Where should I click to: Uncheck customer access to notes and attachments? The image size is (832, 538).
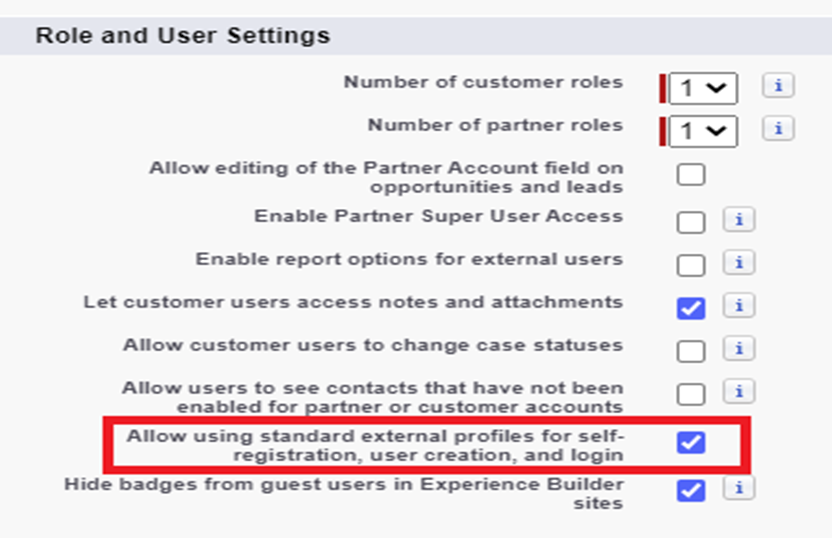691,307
